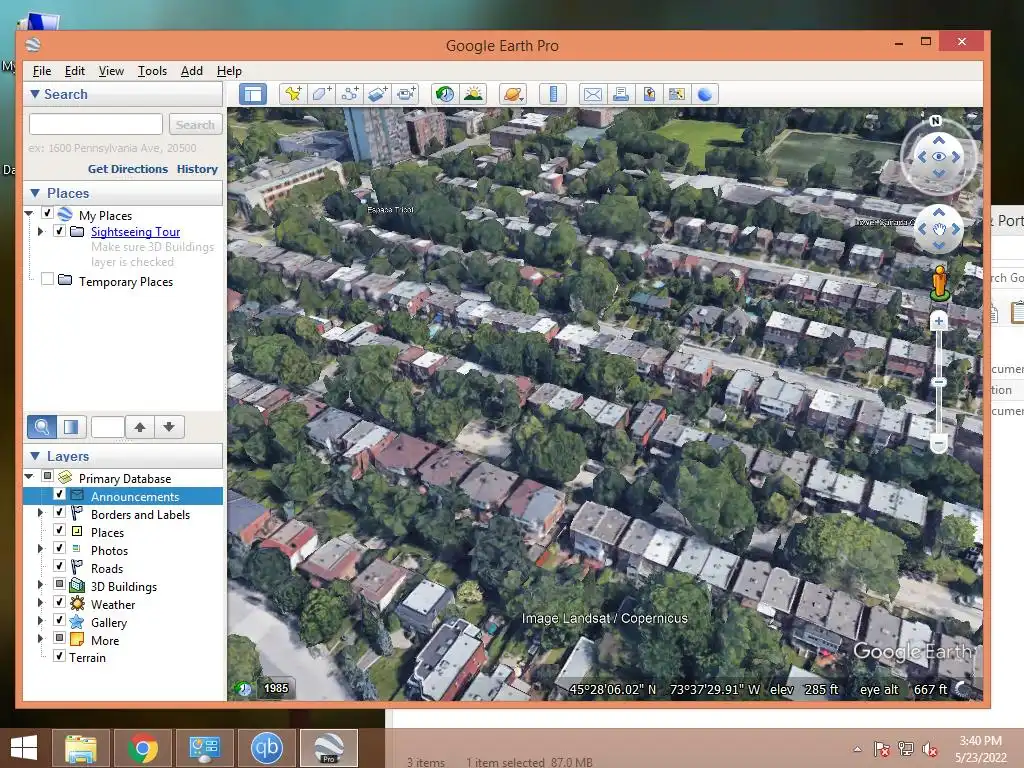This screenshot has width=1024, height=768.
Task: Expand the Sightseeing Tour folder
Action: pos(40,231)
